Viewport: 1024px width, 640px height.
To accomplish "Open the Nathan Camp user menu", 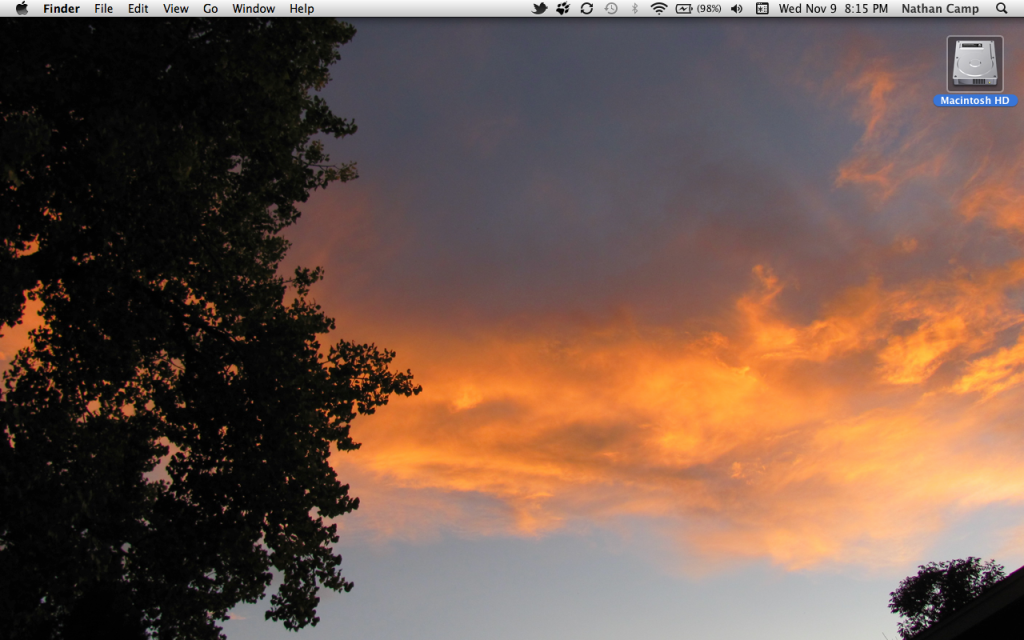I will click(940, 9).
